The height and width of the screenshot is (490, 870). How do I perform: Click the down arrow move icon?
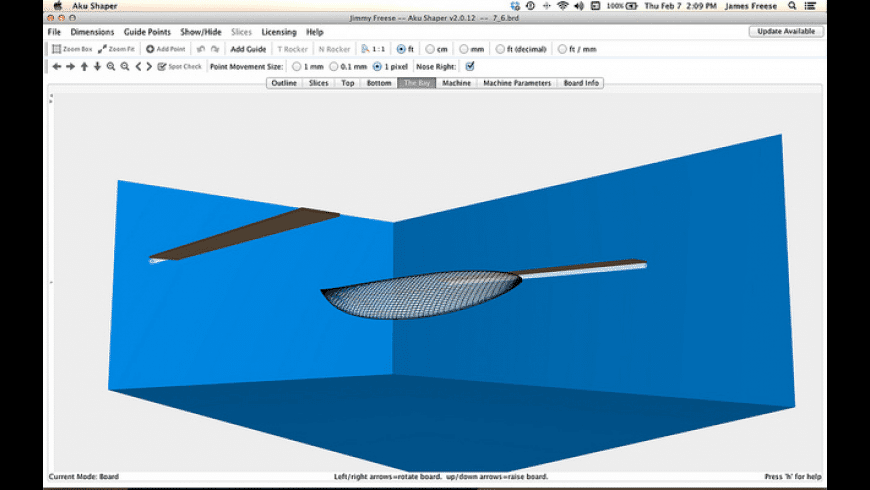(x=97, y=67)
